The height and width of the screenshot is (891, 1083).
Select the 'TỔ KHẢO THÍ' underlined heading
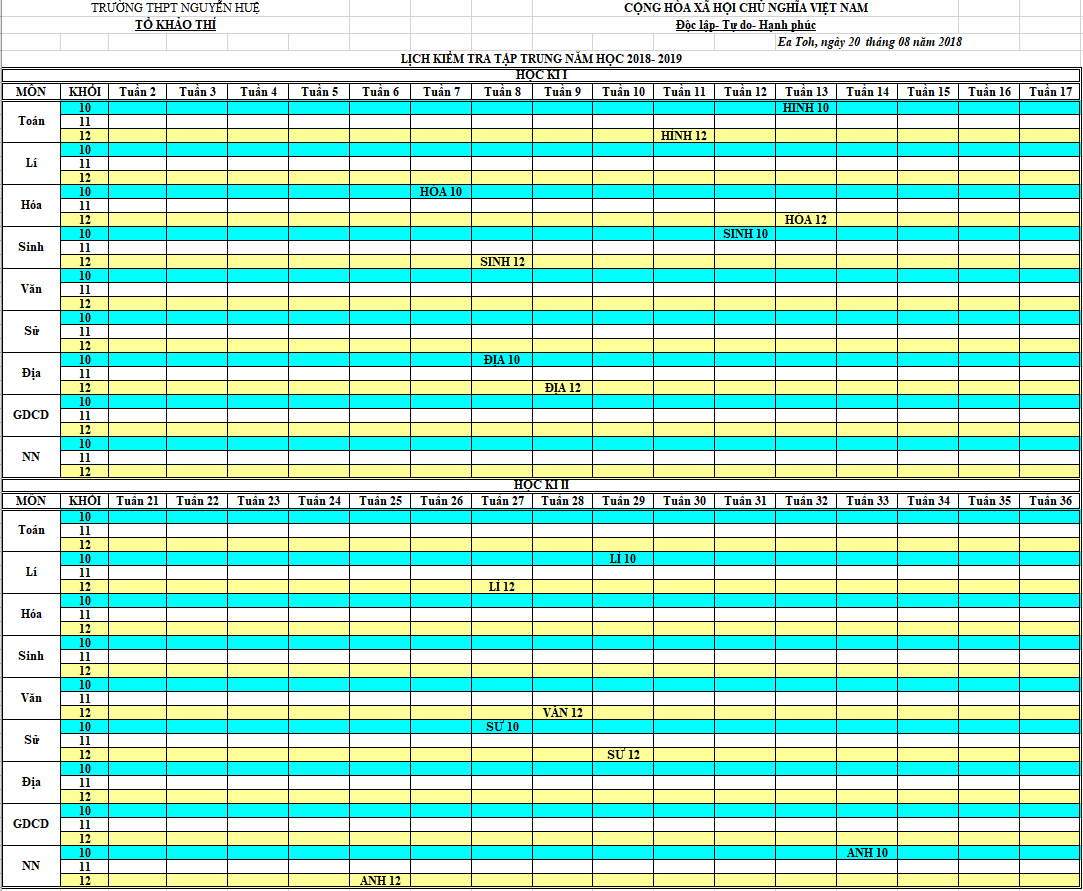coord(175,25)
